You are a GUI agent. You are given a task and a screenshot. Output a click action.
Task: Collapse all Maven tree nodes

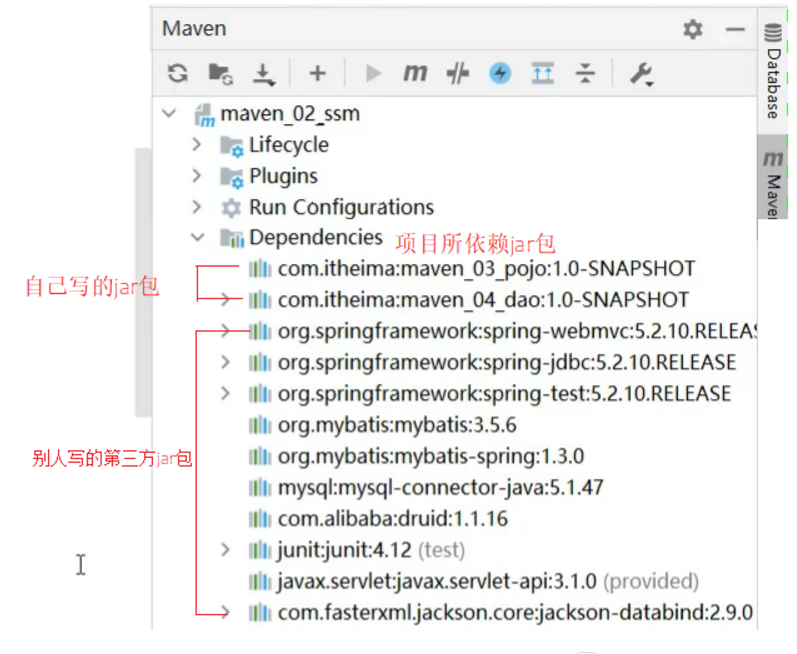585,73
